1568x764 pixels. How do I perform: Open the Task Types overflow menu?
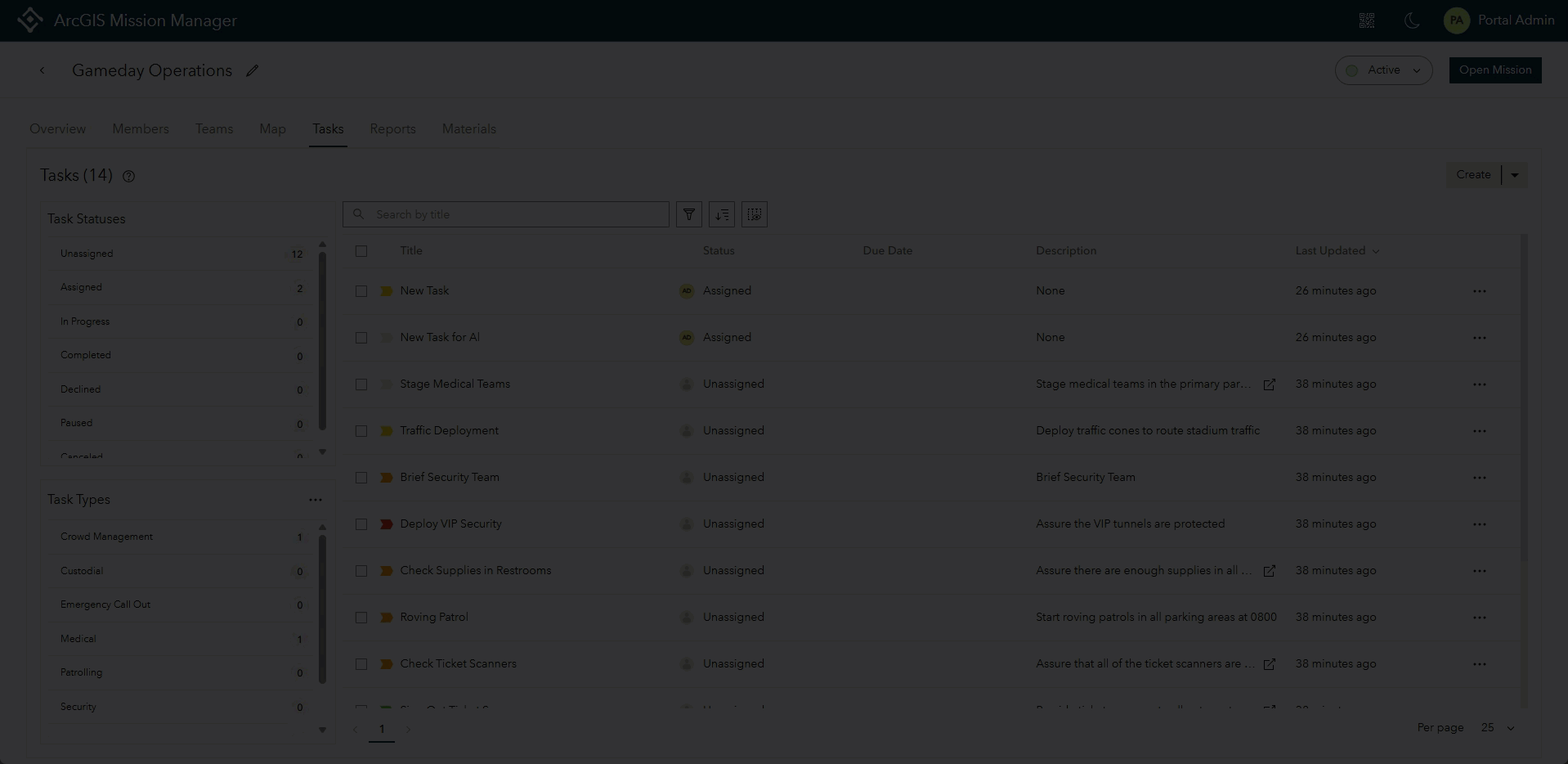tap(316, 499)
